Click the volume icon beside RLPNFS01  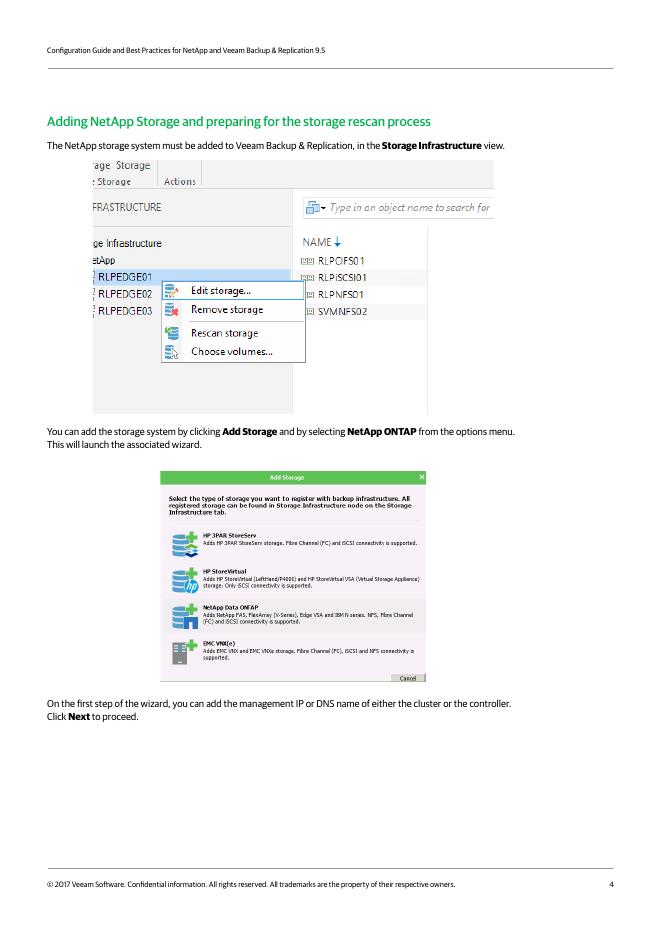point(310,294)
